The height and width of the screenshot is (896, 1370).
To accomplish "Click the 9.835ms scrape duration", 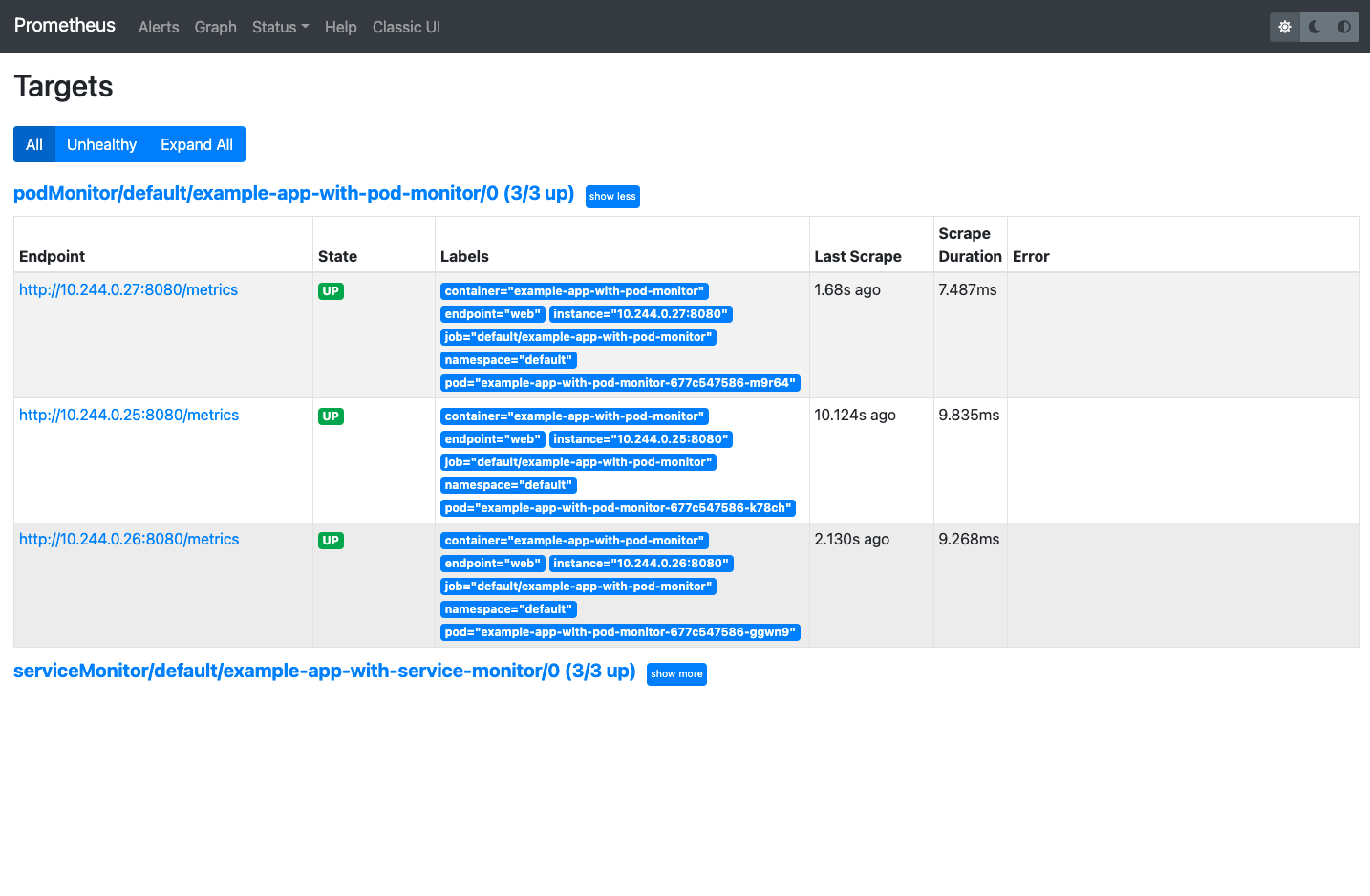I will 969,415.
